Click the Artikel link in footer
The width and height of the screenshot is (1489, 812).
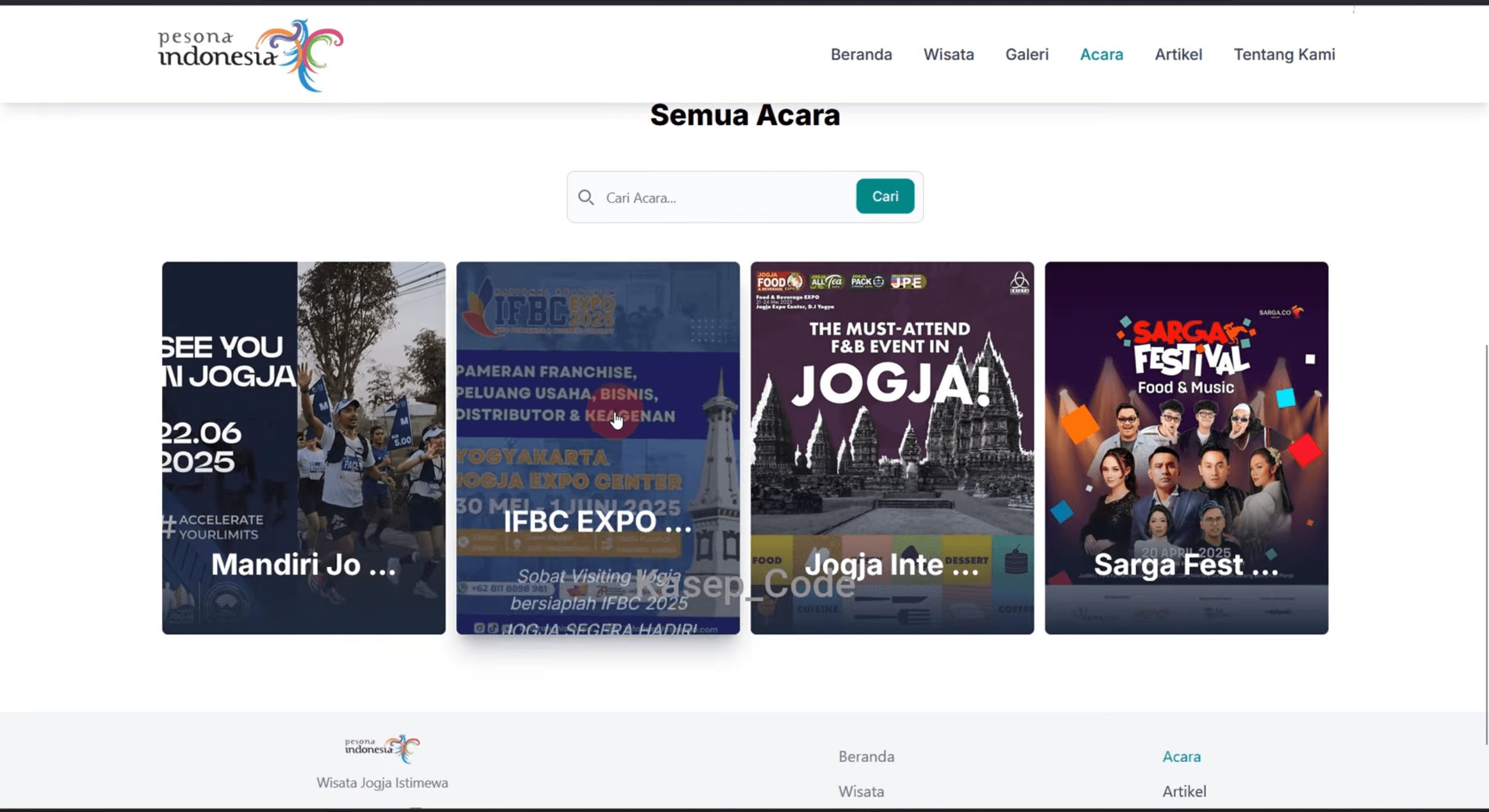click(x=1184, y=791)
